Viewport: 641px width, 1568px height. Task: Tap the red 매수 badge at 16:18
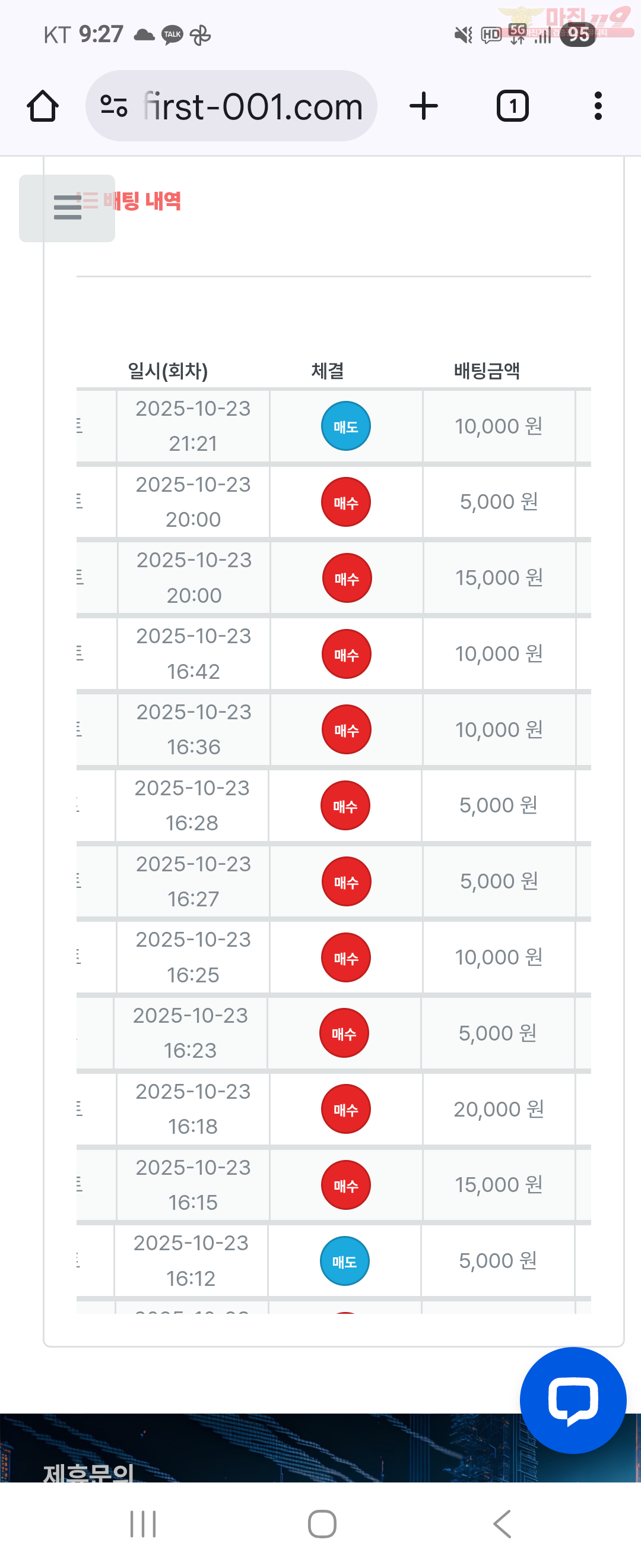[x=345, y=1109]
